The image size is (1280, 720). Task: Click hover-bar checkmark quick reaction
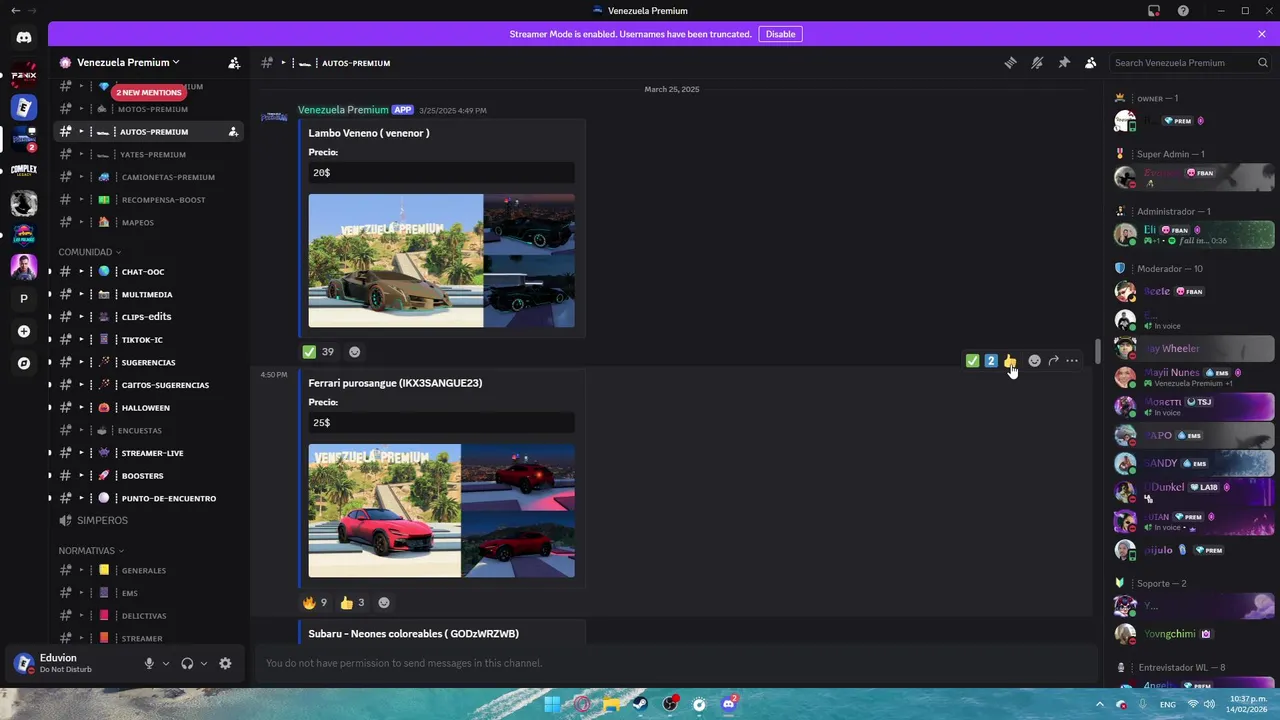972,361
